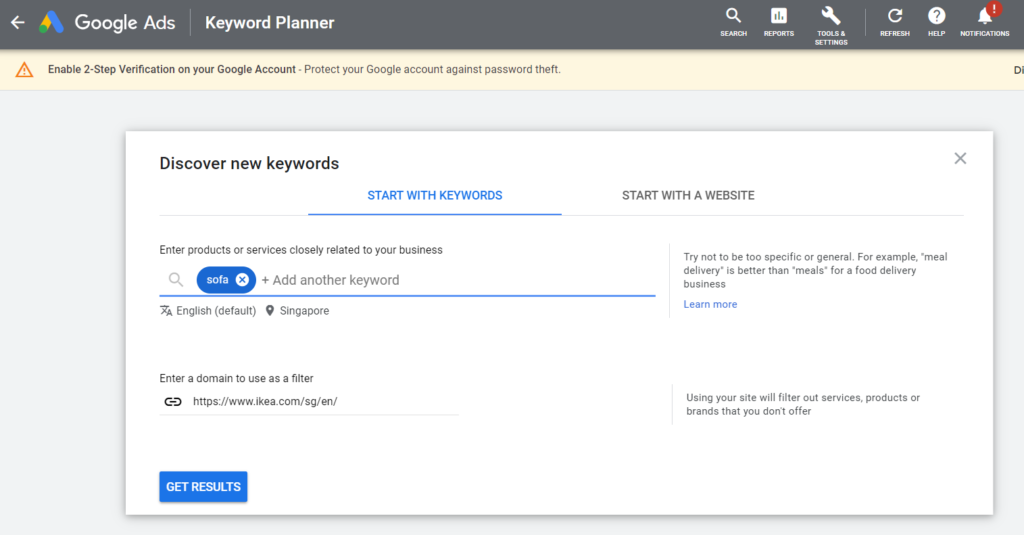Open the Search tool in the top bar
This screenshot has height=535, width=1024.
coord(733,22)
